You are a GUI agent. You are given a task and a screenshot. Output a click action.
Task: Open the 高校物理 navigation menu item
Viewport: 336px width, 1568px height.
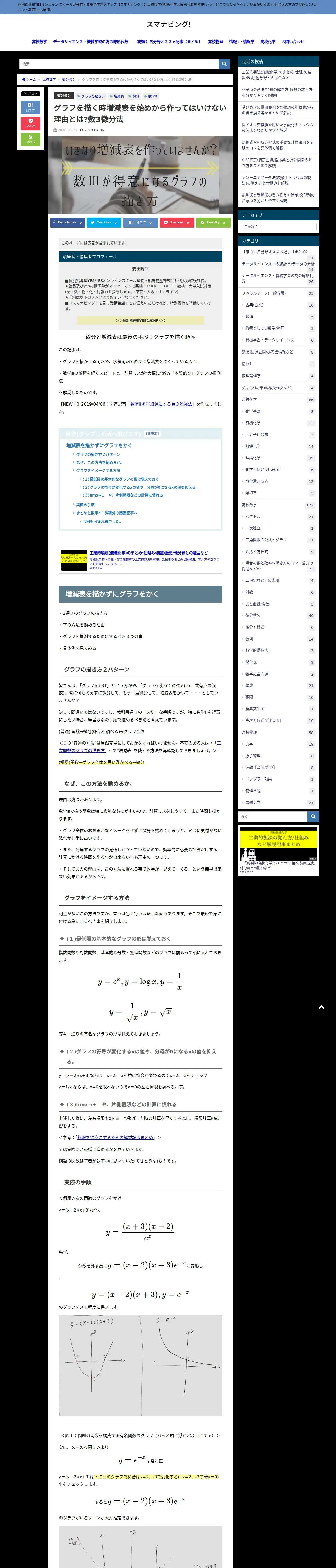[215, 42]
